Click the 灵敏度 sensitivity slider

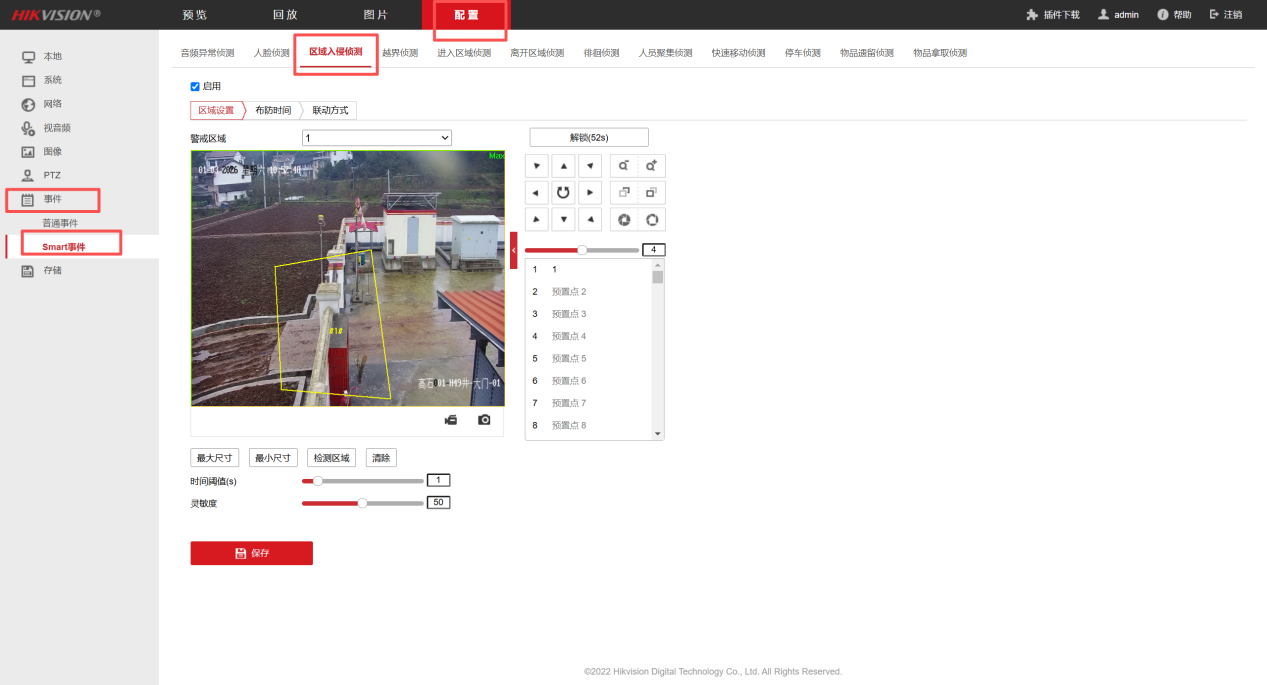(x=362, y=503)
